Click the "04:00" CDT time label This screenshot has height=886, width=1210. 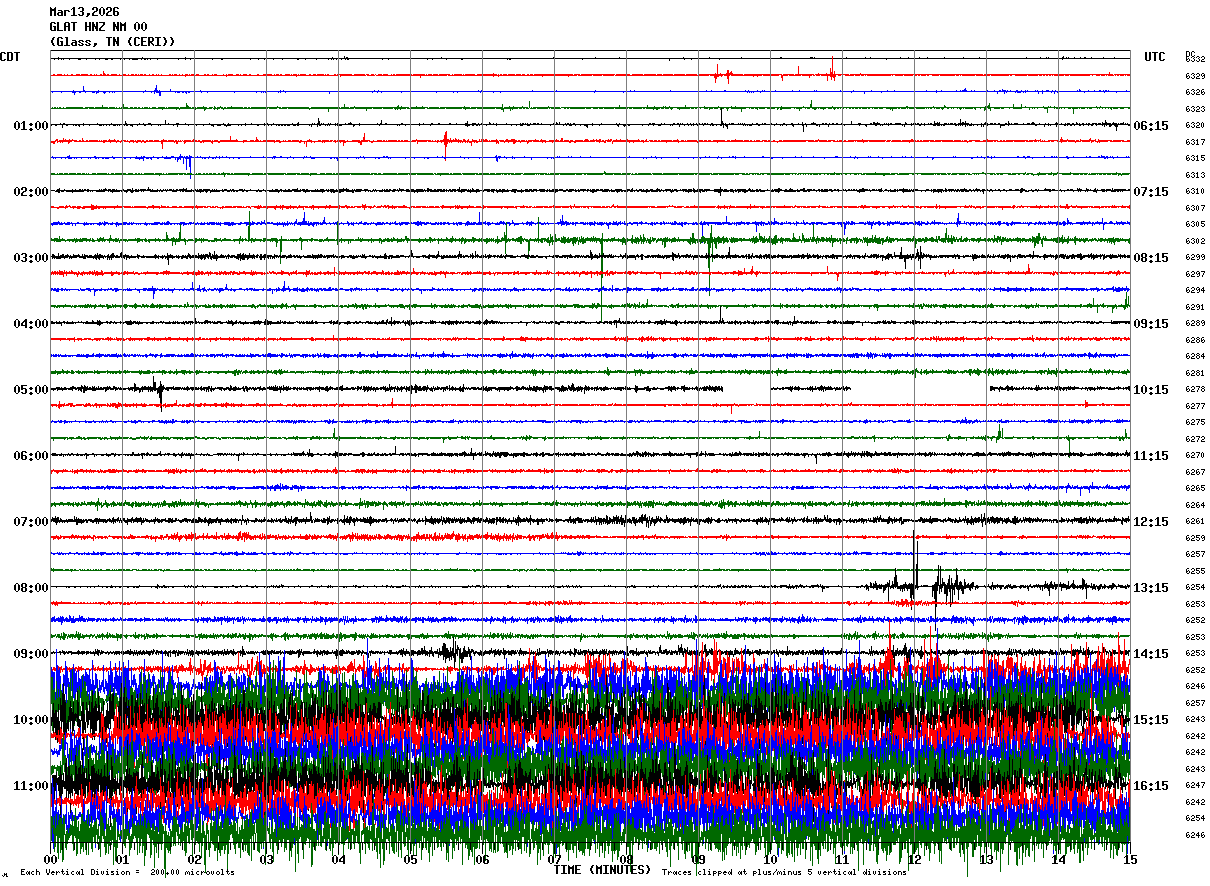coord(31,324)
